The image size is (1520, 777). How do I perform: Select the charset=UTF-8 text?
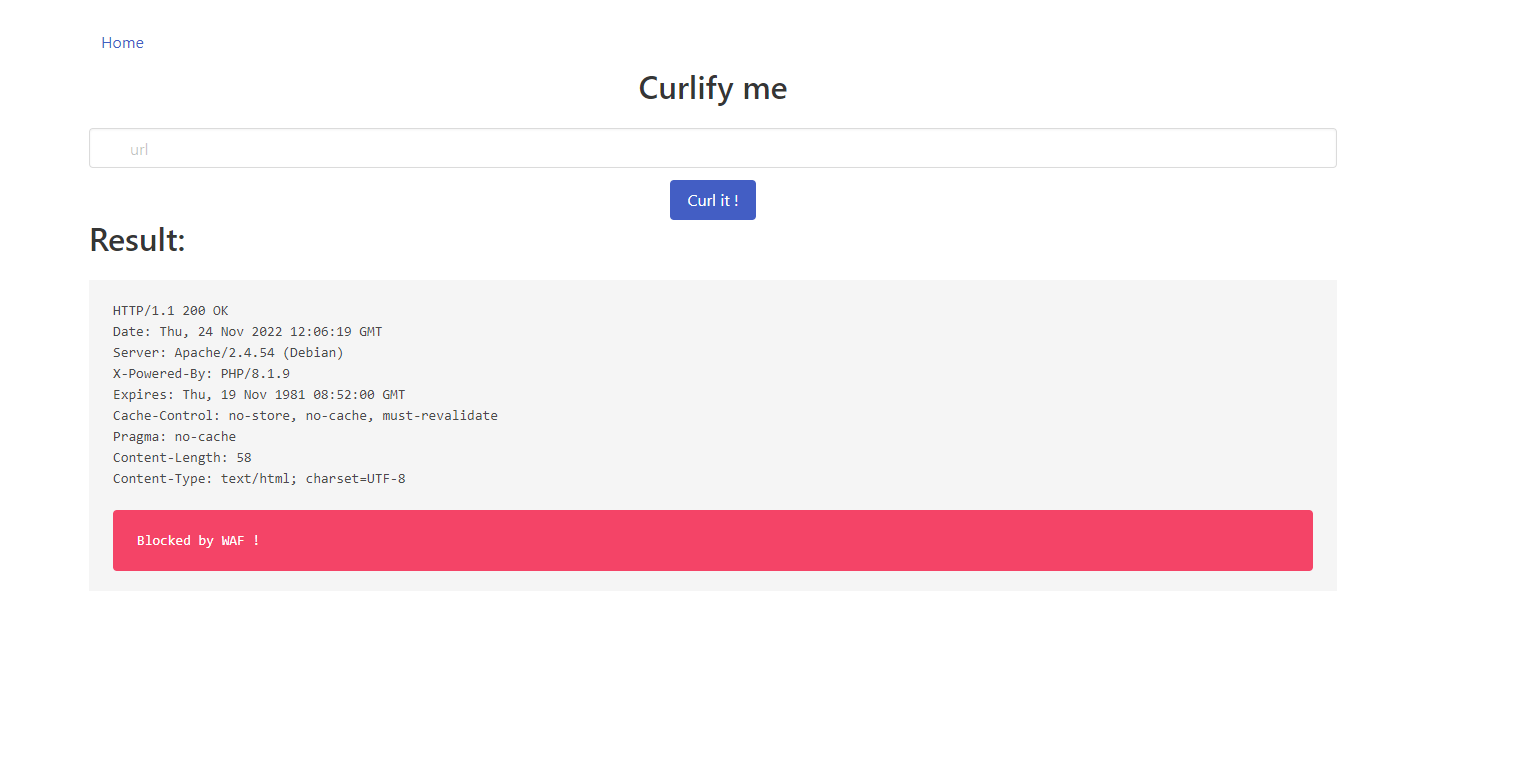356,479
